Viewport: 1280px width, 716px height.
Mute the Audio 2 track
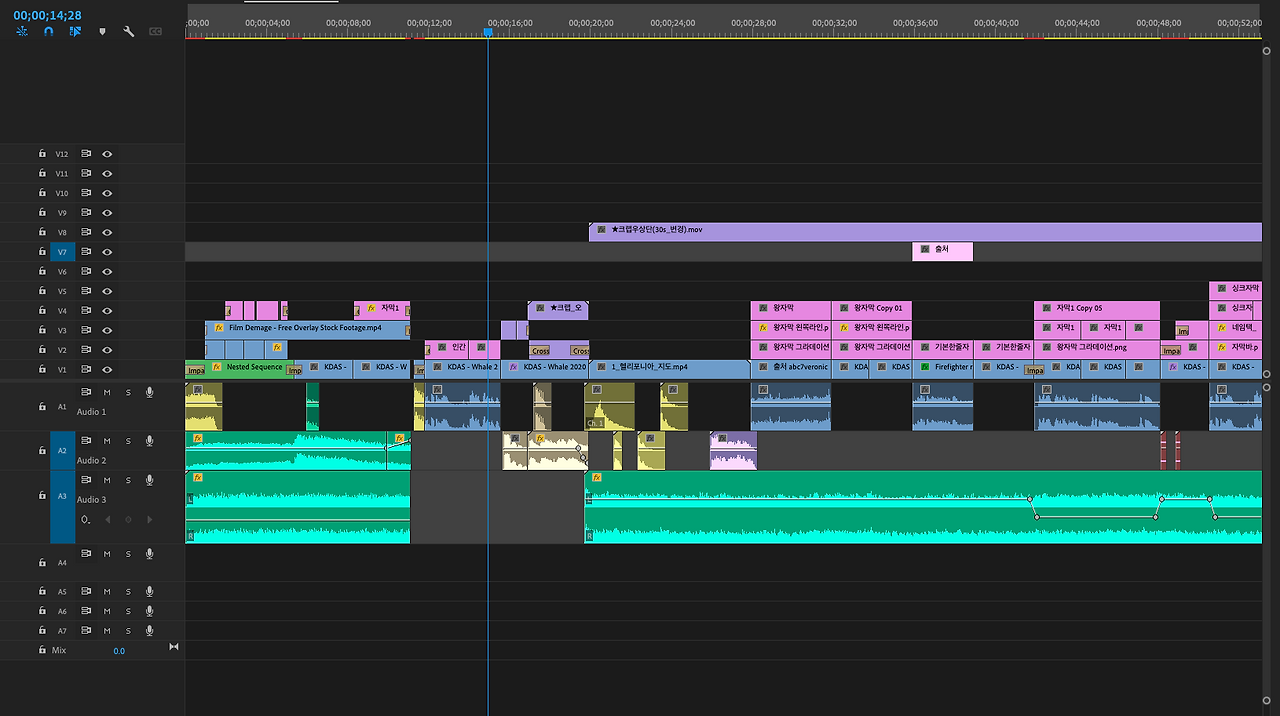tap(107, 441)
